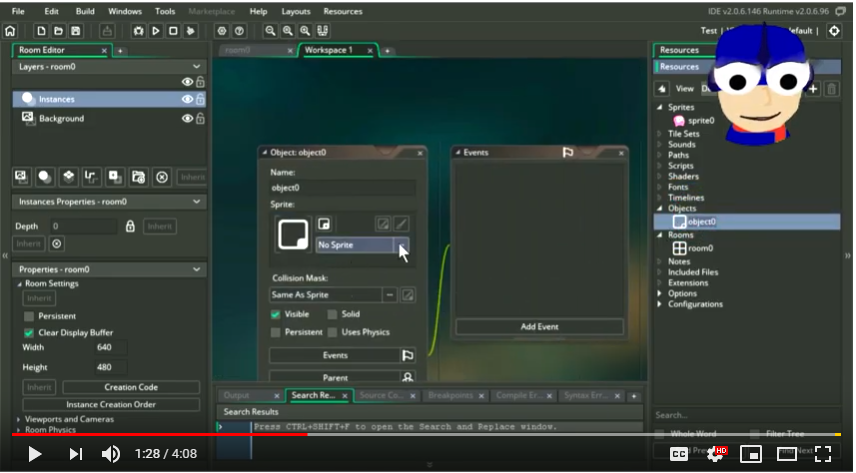The width and height of the screenshot is (856, 473).
Task: Create new background layer icon
Action: click(x=21, y=177)
